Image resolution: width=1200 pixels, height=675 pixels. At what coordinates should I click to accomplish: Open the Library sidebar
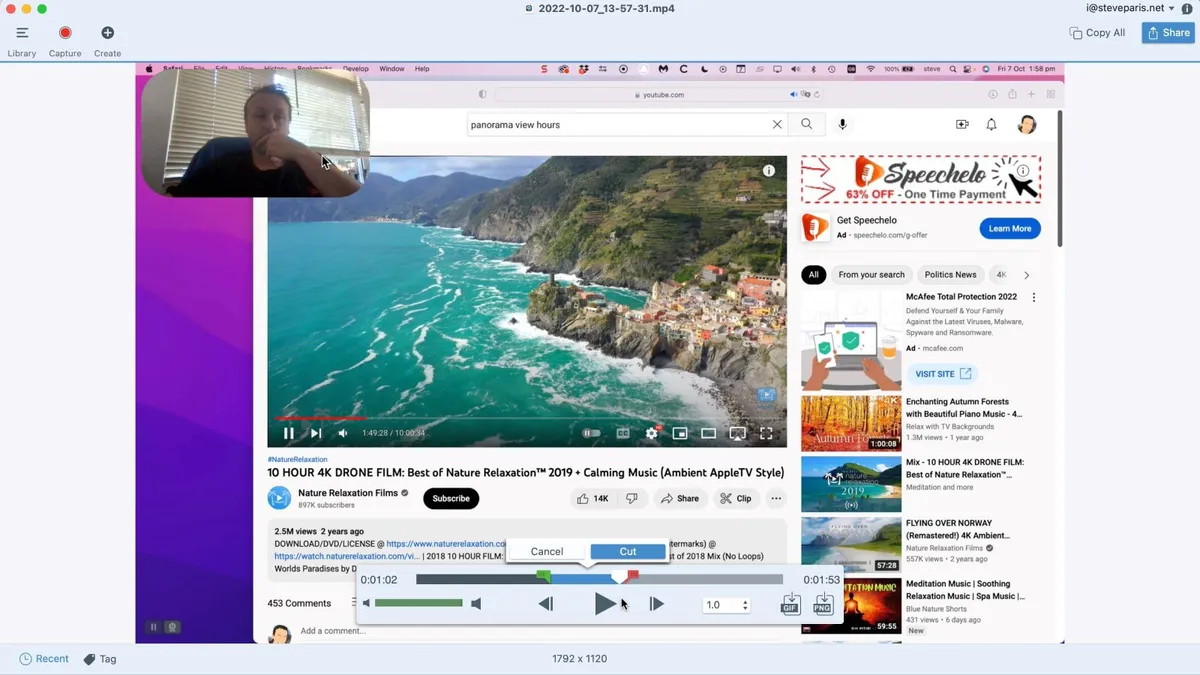pos(22,41)
